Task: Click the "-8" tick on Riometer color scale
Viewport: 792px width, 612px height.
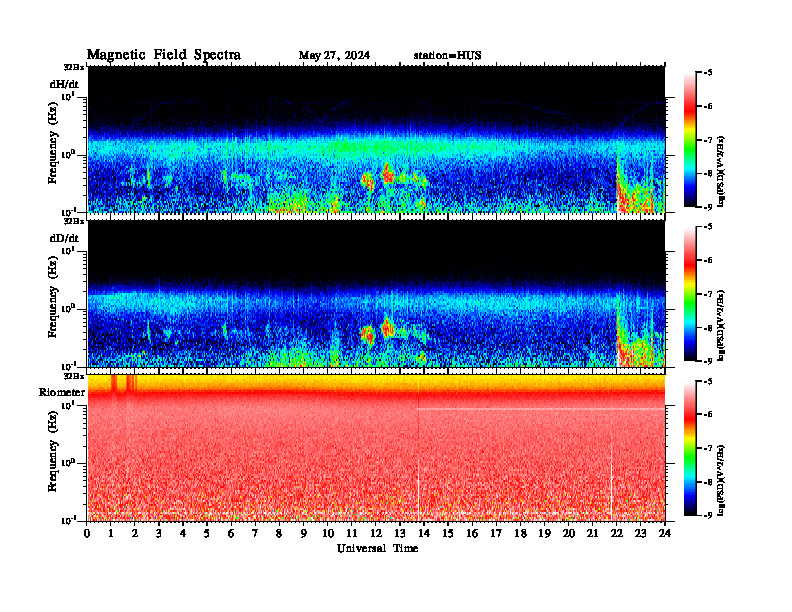Action: click(x=708, y=482)
